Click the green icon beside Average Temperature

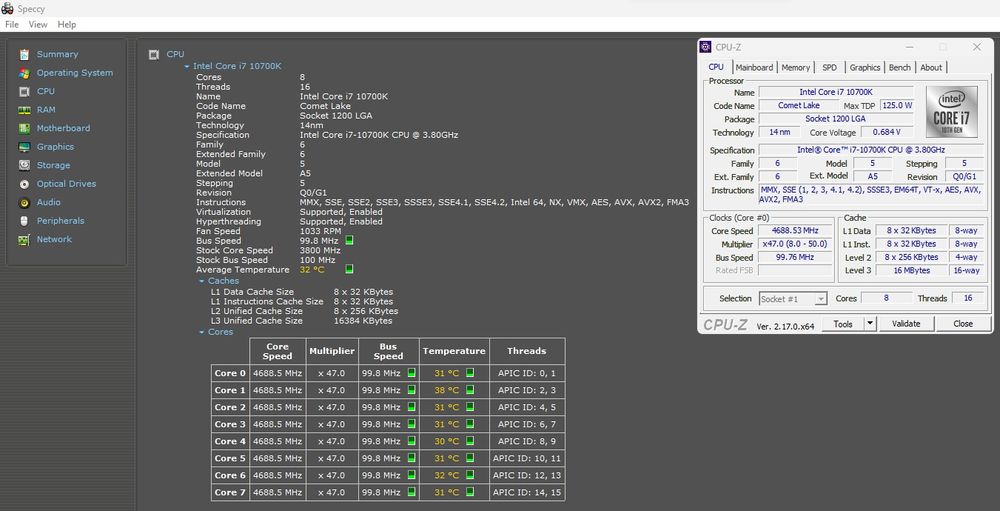[x=349, y=269]
